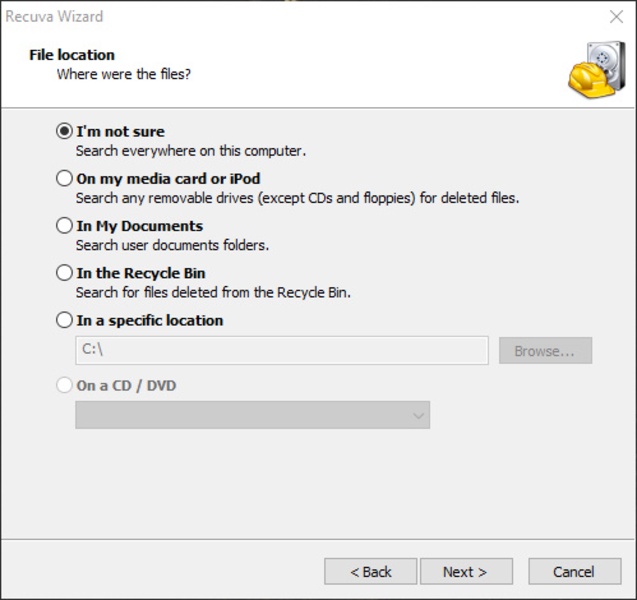Pick the "In the Recycle Bin" option
637x600 pixels.
pyautogui.click(x=65, y=273)
